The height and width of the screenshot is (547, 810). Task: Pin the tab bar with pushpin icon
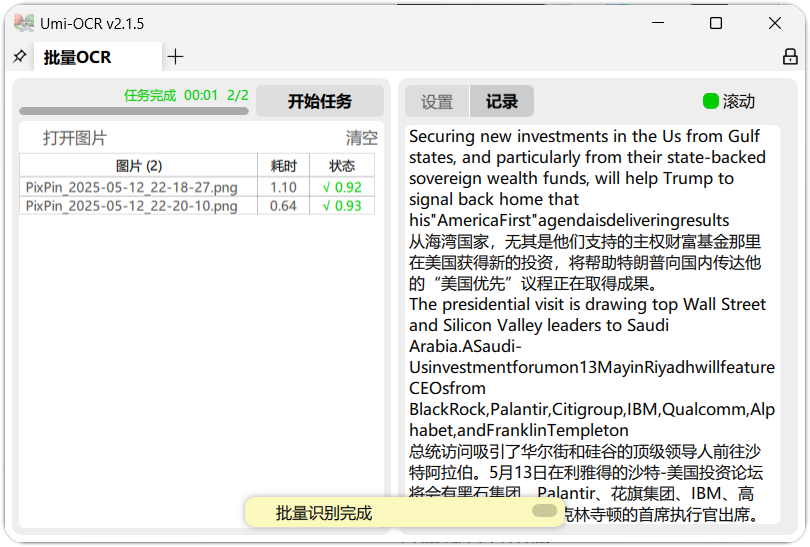(20, 56)
